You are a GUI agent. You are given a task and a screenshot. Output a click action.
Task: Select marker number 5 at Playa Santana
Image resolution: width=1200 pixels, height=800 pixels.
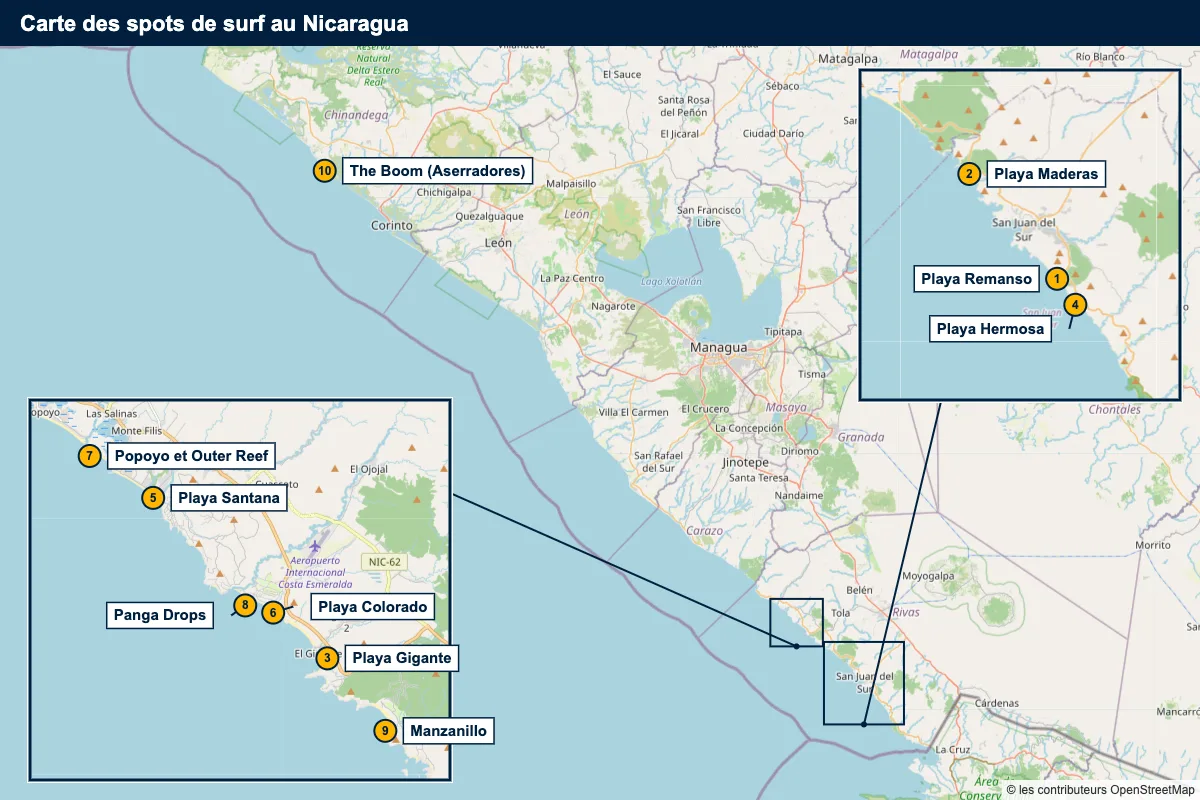(152, 497)
